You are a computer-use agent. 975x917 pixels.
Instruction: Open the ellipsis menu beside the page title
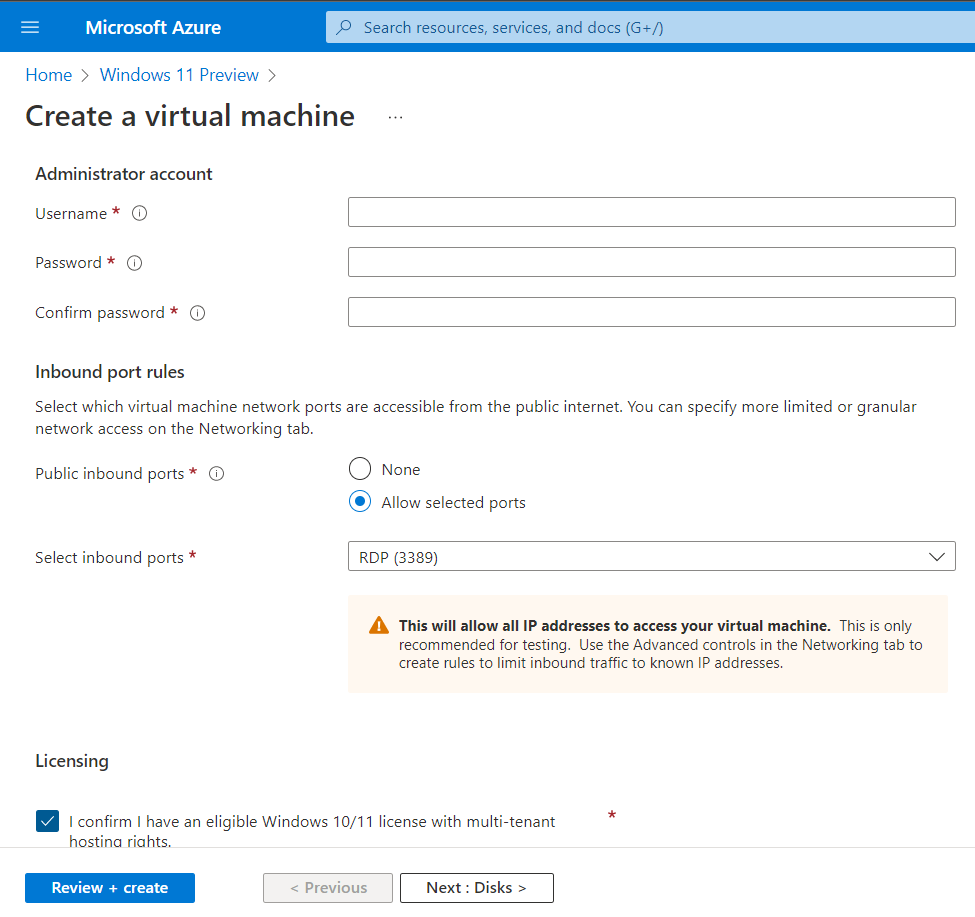(395, 116)
